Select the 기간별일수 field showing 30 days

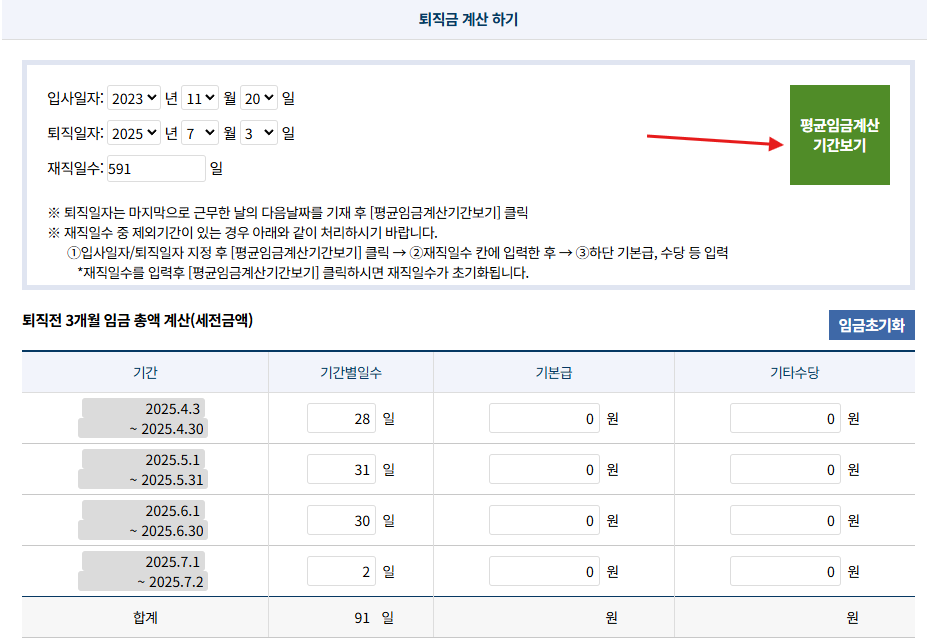click(x=341, y=520)
